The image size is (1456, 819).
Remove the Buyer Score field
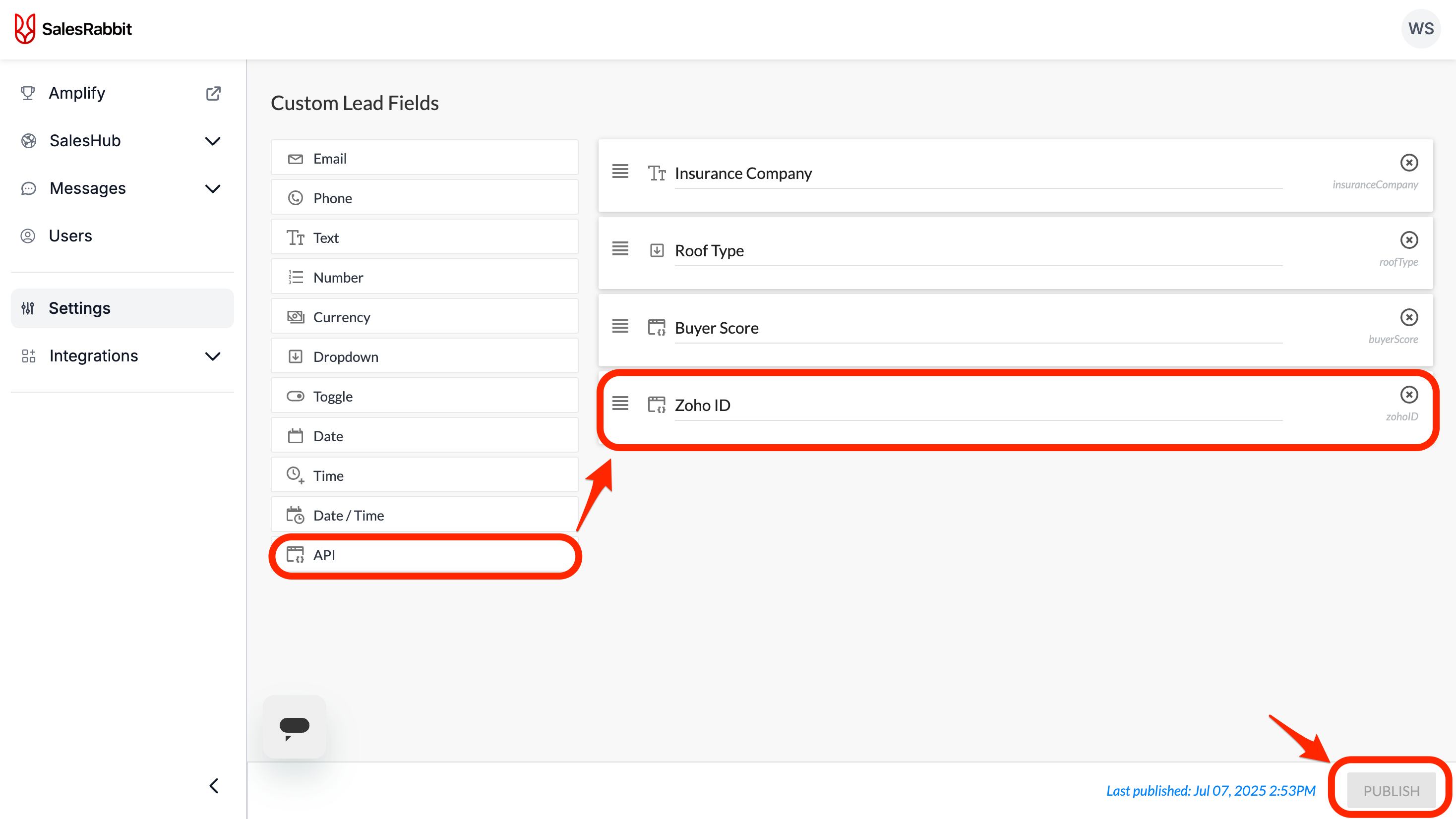click(1408, 317)
